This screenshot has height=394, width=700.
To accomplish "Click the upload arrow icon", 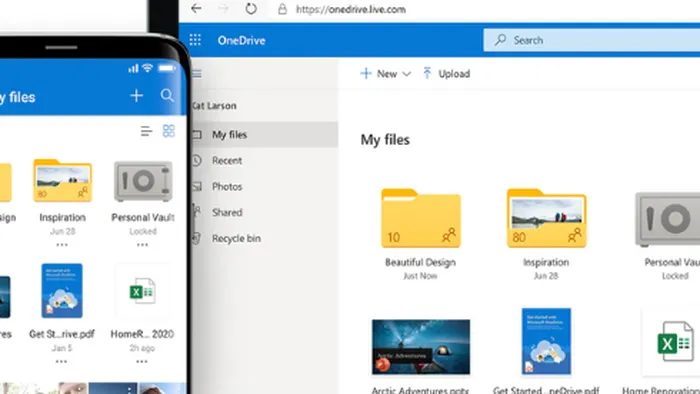I will (x=427, y=73).
